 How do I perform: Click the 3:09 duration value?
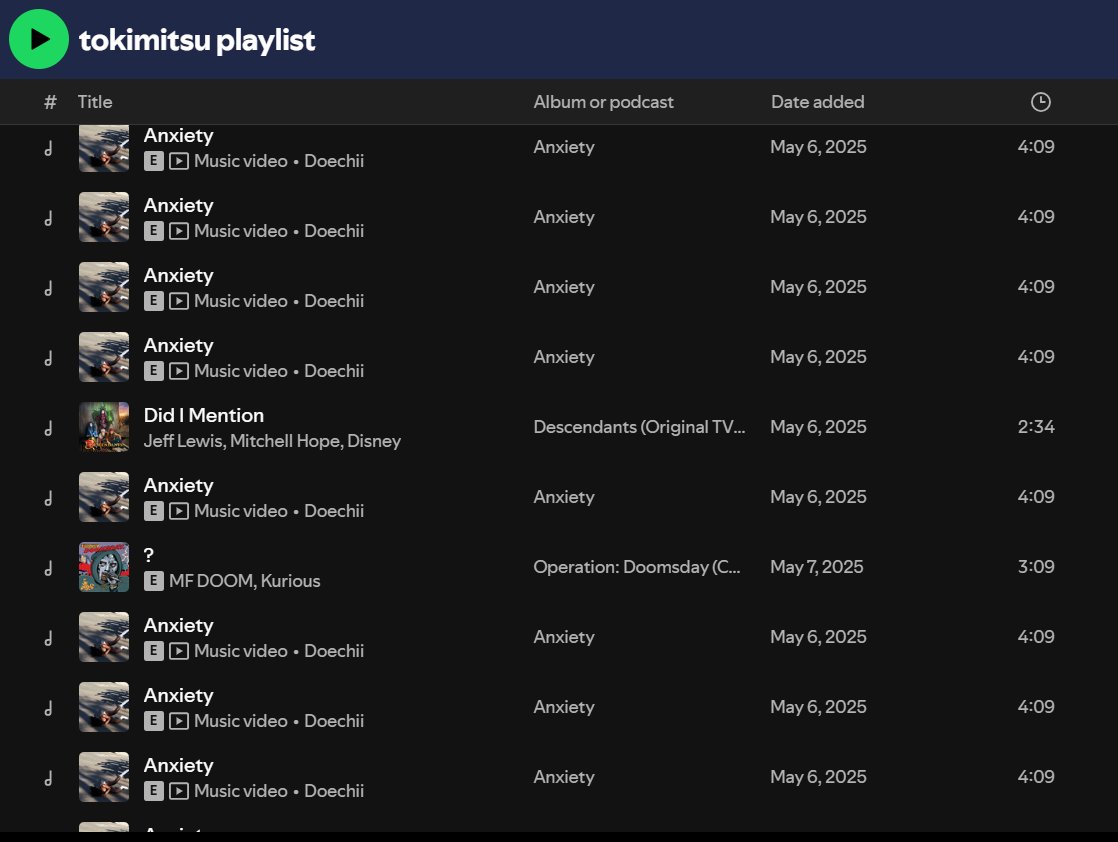click(x=1035, y=567)
